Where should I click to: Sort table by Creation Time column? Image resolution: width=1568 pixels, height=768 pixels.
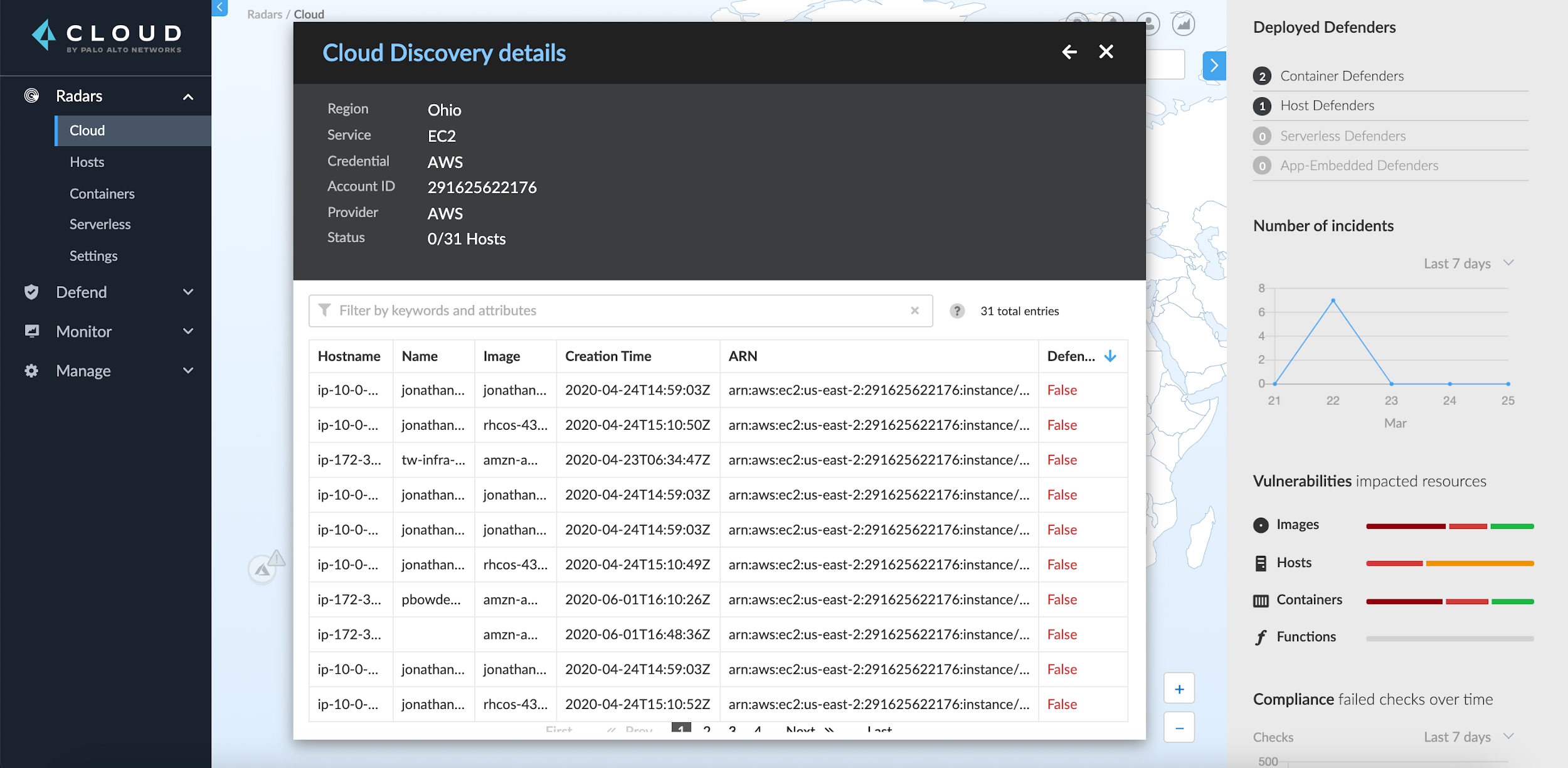point(608,356)
